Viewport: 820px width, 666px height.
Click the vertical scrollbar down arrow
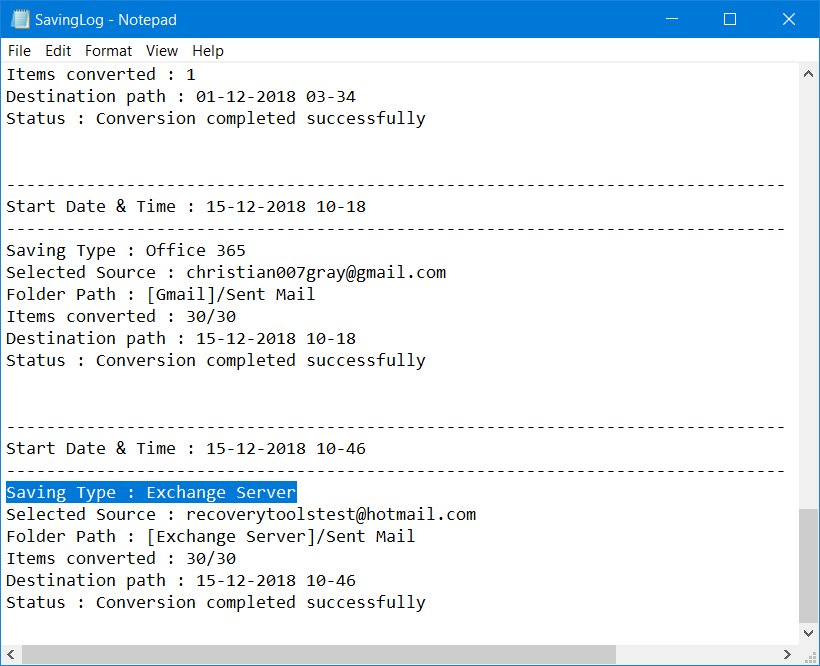tap(808, 633)
